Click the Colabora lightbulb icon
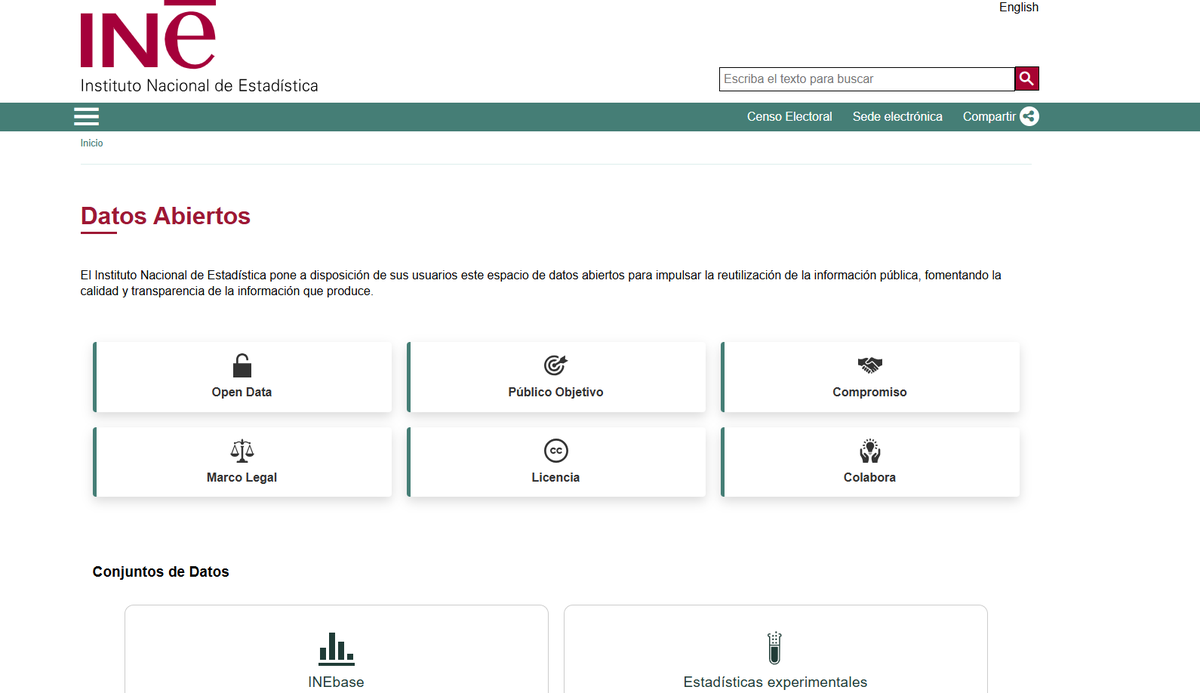The height and width of the screenshot is (693, 1200). (x=869, y=450)
